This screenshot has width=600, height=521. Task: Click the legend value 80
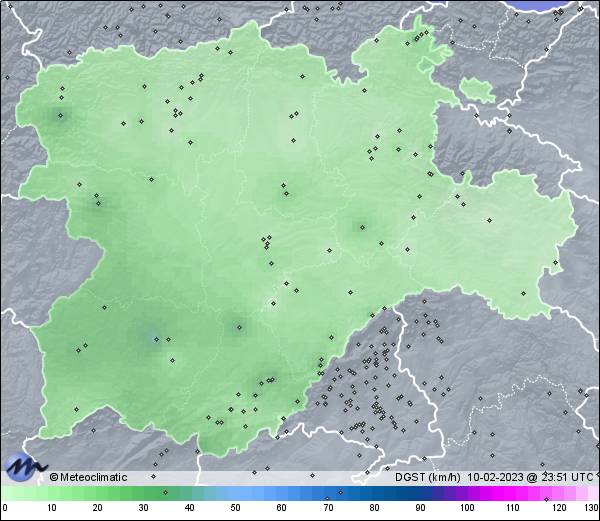pos(374,508)
